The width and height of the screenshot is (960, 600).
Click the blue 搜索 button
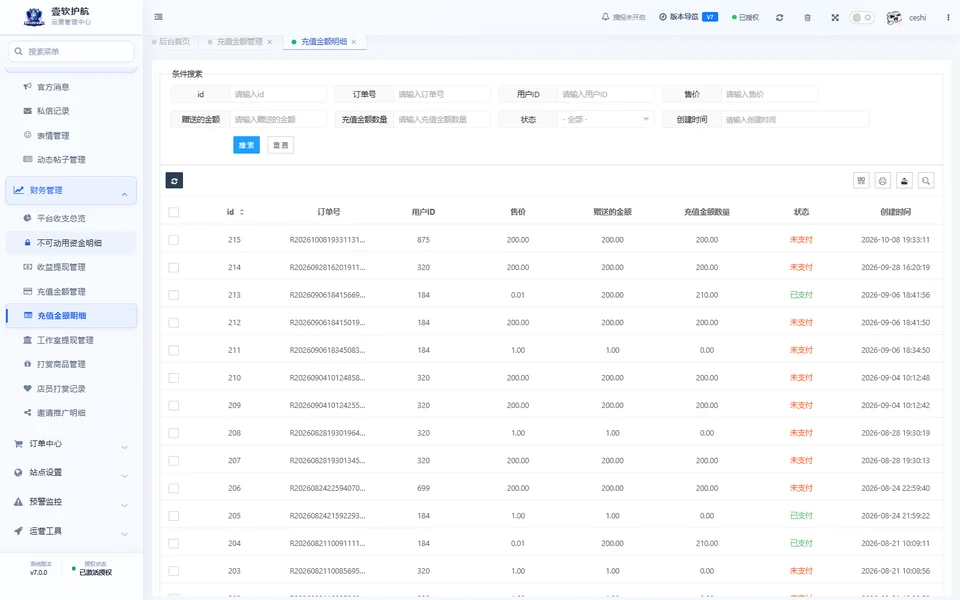[247, 145]
